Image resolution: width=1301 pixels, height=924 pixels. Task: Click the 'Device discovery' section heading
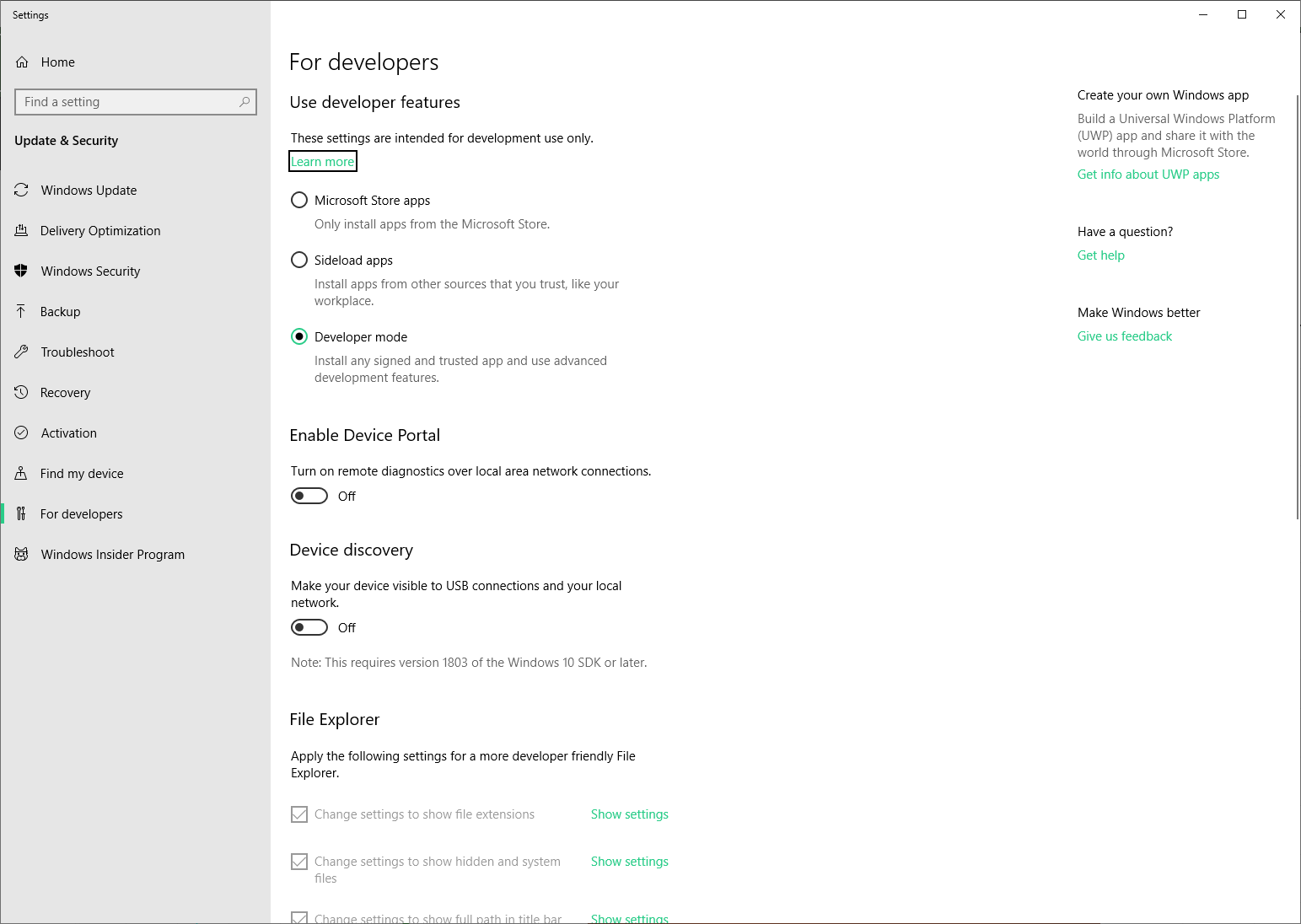[352, 550]
